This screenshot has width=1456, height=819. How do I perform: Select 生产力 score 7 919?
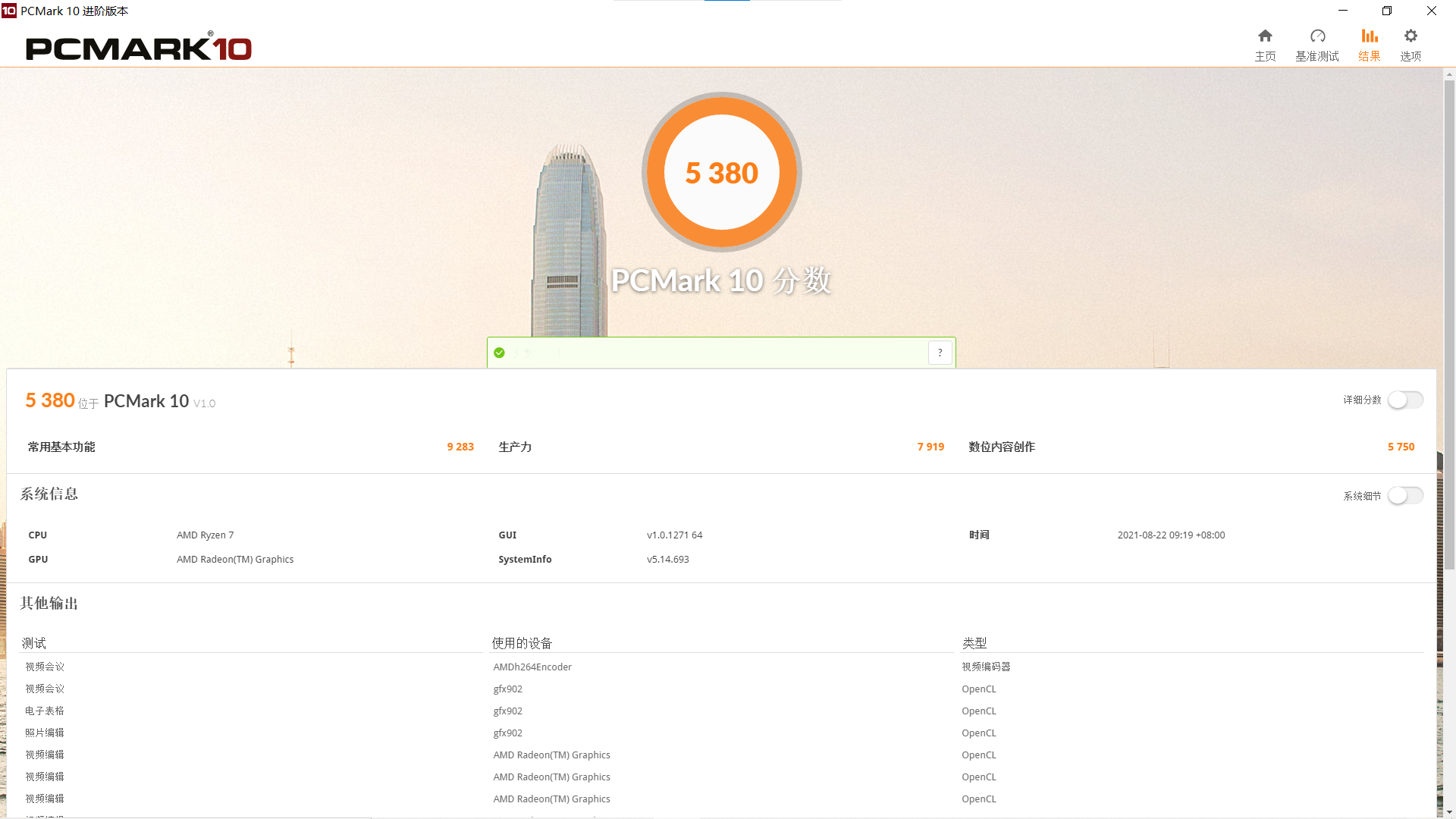pos(930,447)
